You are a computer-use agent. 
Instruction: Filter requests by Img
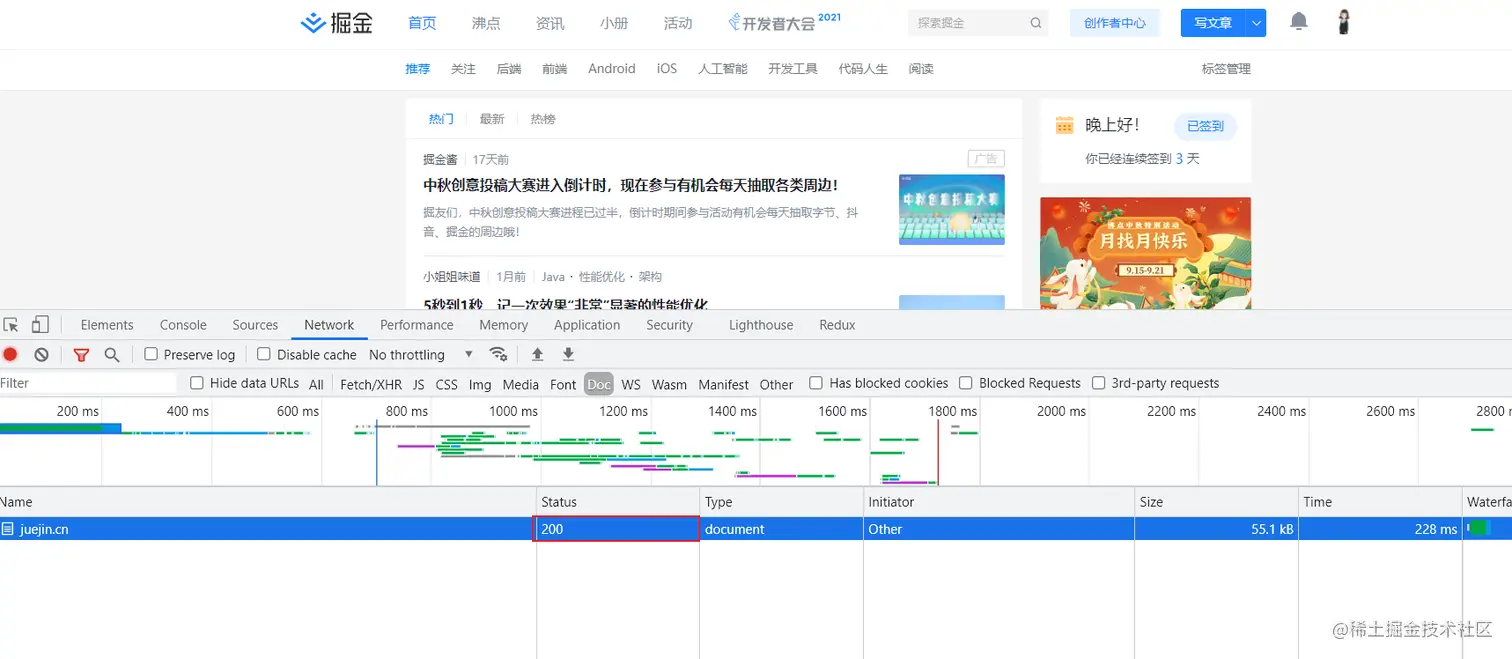480,384
